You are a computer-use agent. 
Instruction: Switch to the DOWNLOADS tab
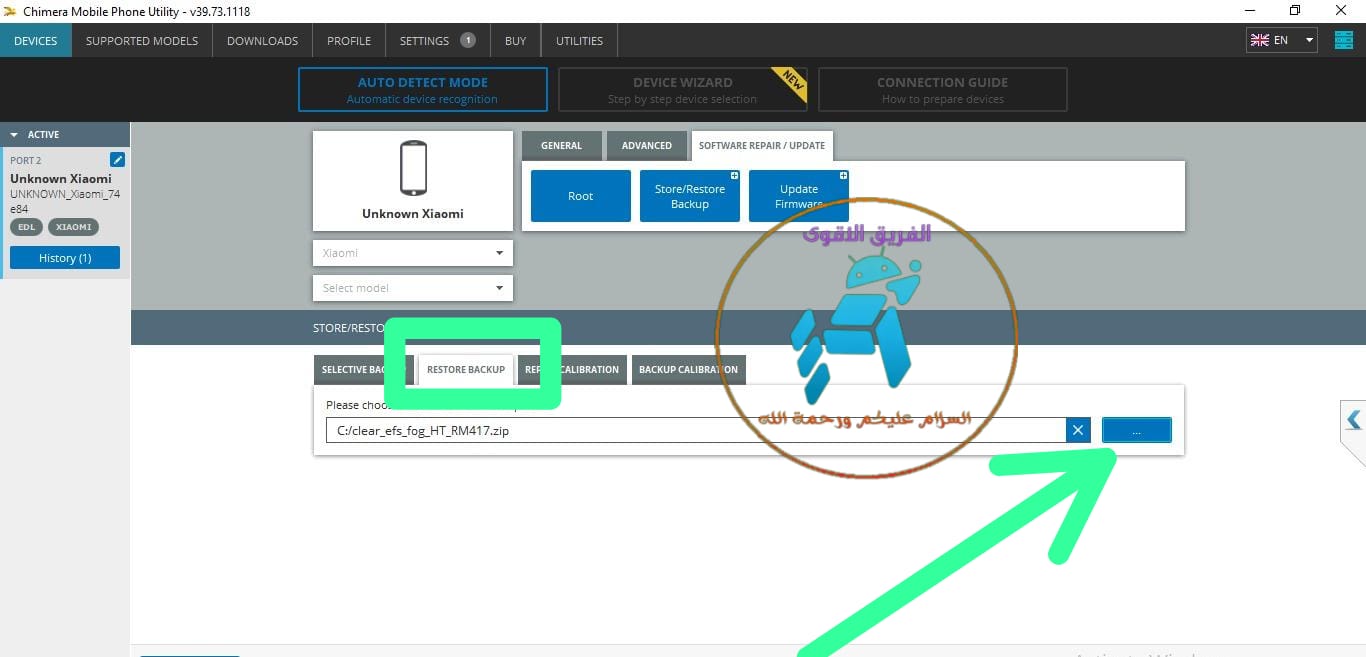point(262,41)
